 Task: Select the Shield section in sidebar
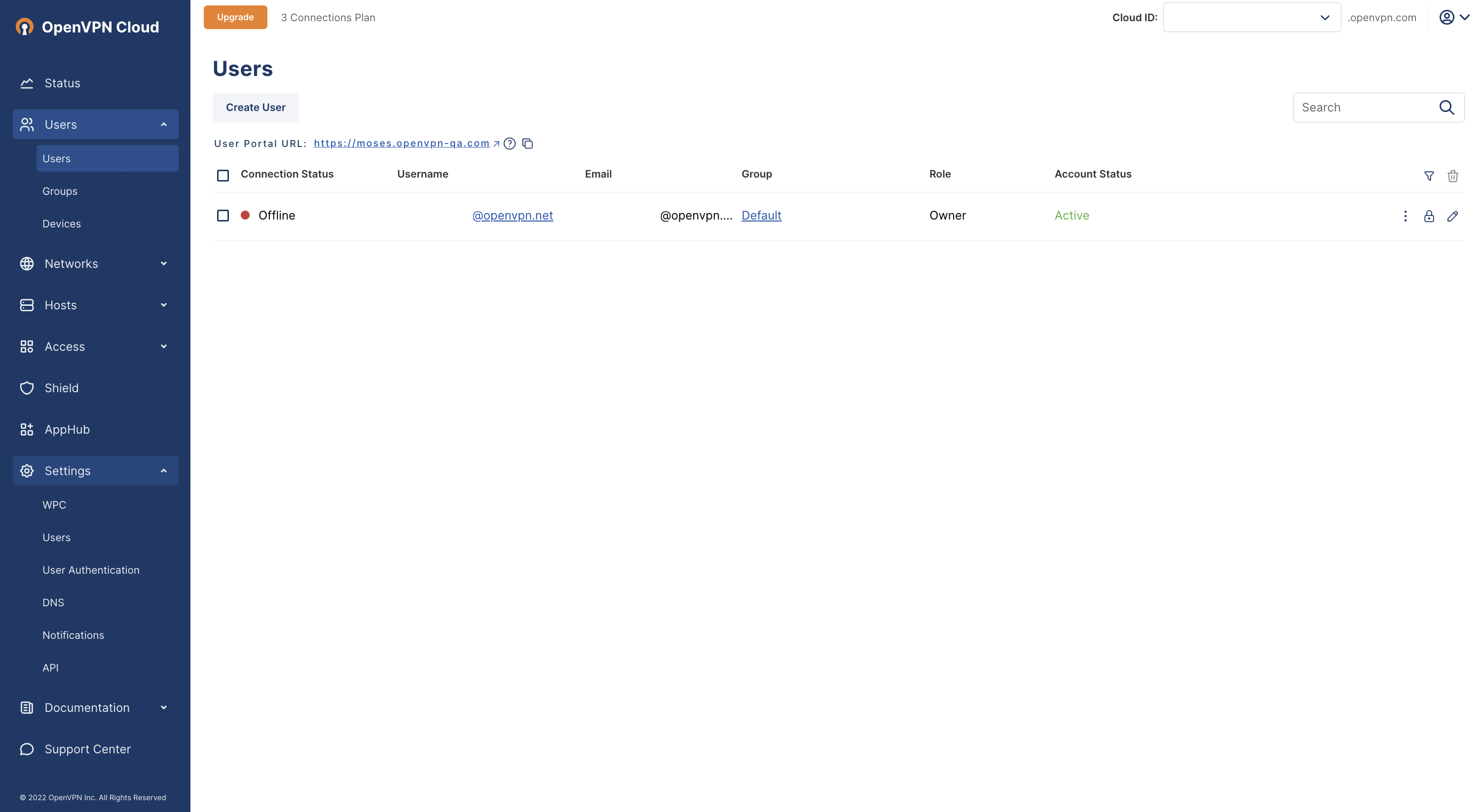[x=62, y=388]
